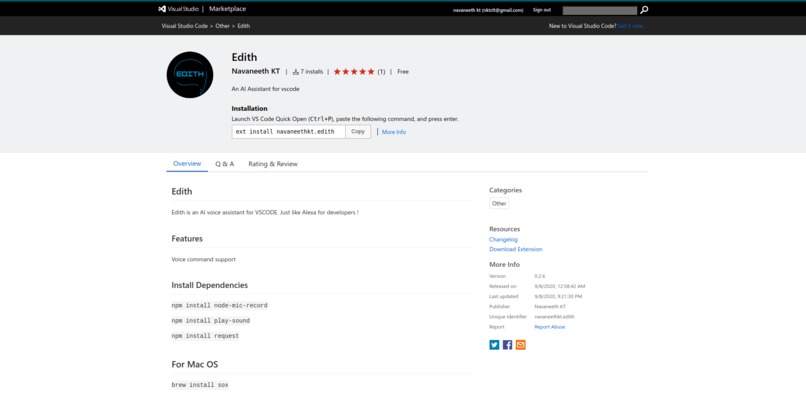This screenshot has width=806, height=400.
Task: Click the Edith breadcrumb item
Action: (244, 26)
